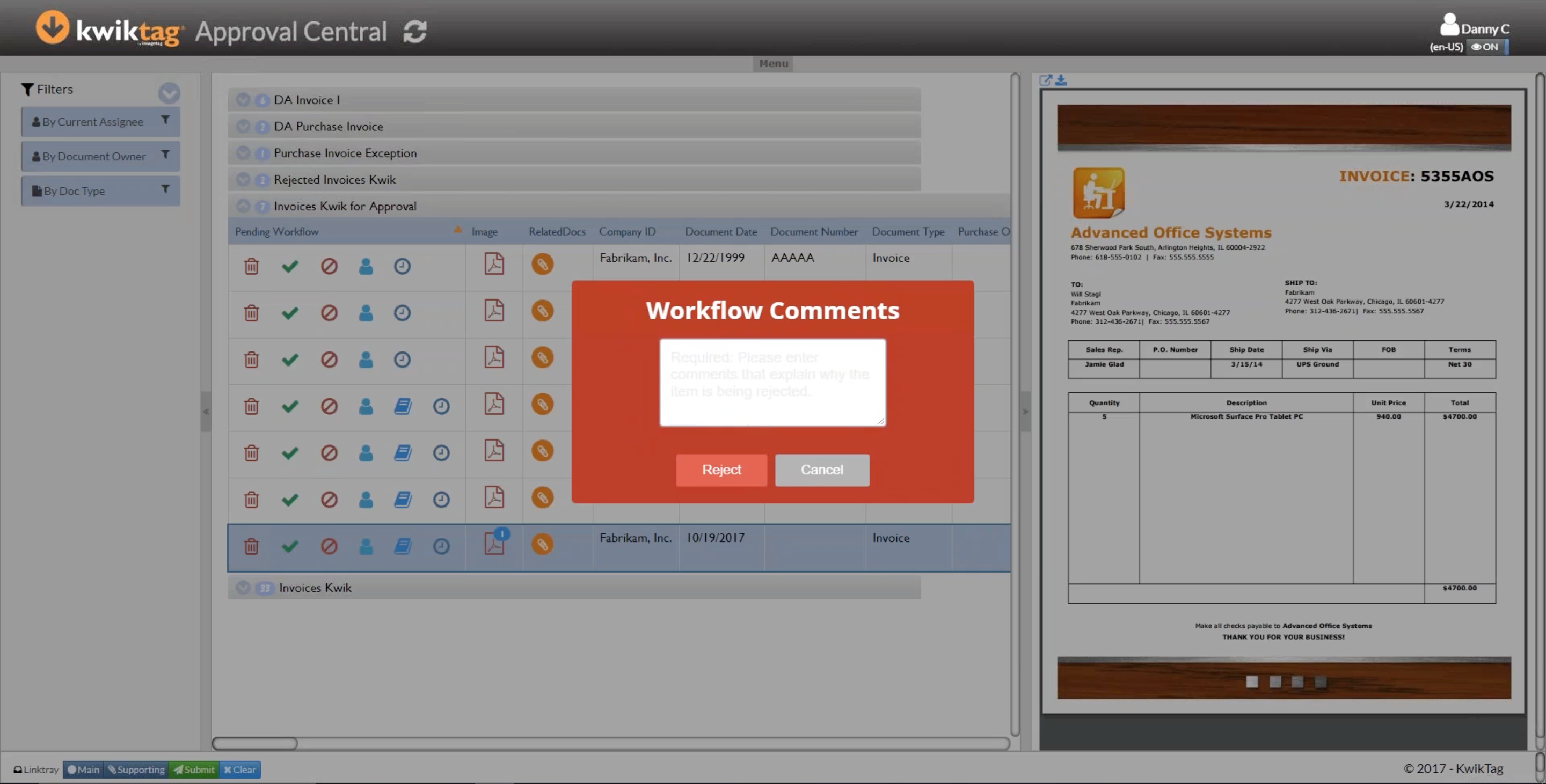
Task: Collapse the preview pane with the right splitter arrow
Action: (1025, 412)
